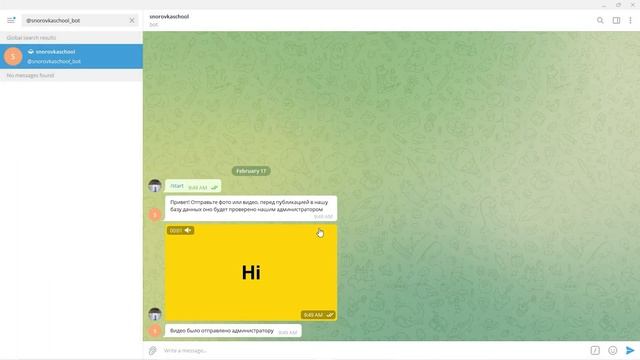
Task: Clear the search field text
Action: point(132,20)
